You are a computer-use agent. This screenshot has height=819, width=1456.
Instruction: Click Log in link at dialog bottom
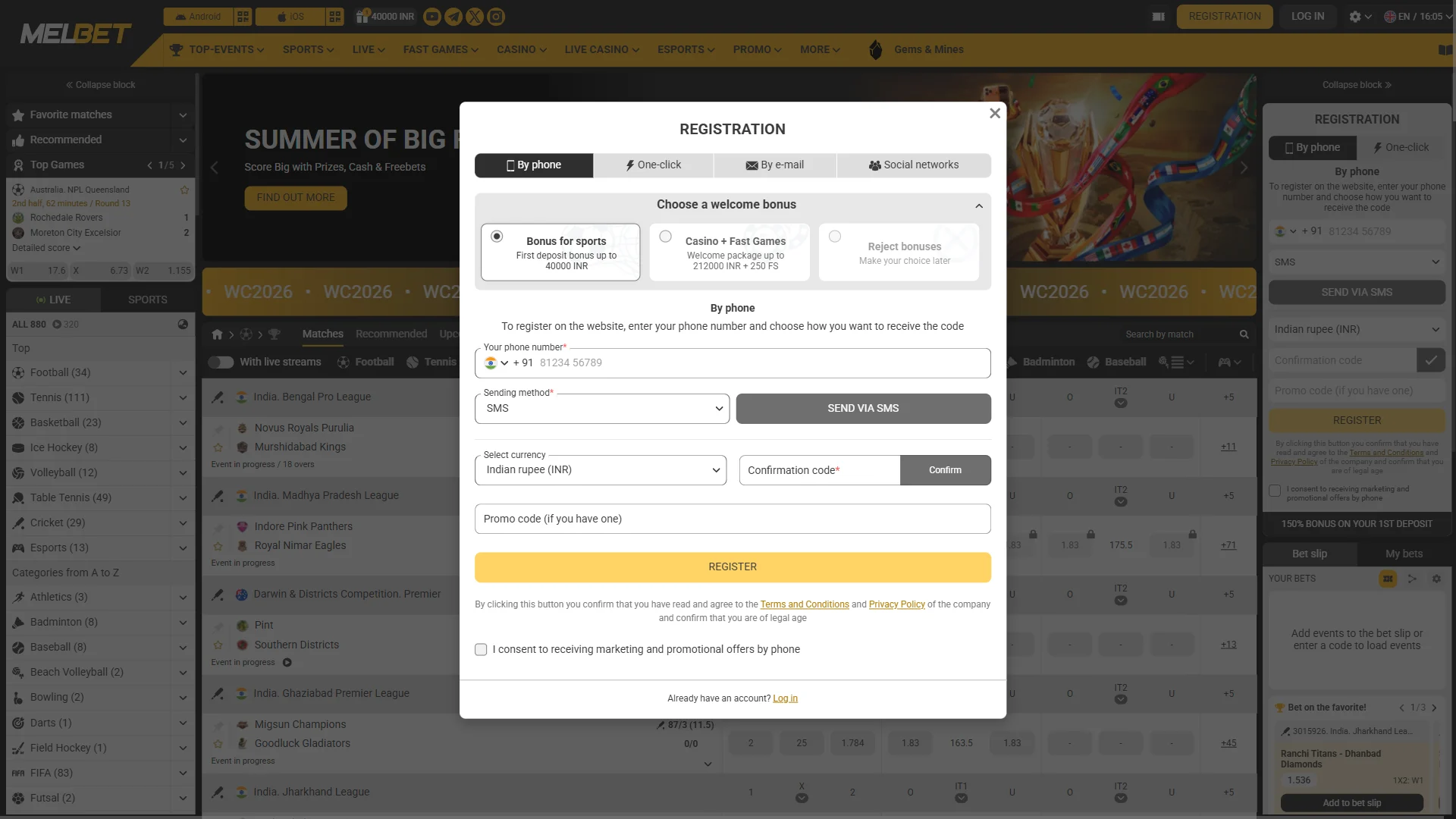point(785,699)
